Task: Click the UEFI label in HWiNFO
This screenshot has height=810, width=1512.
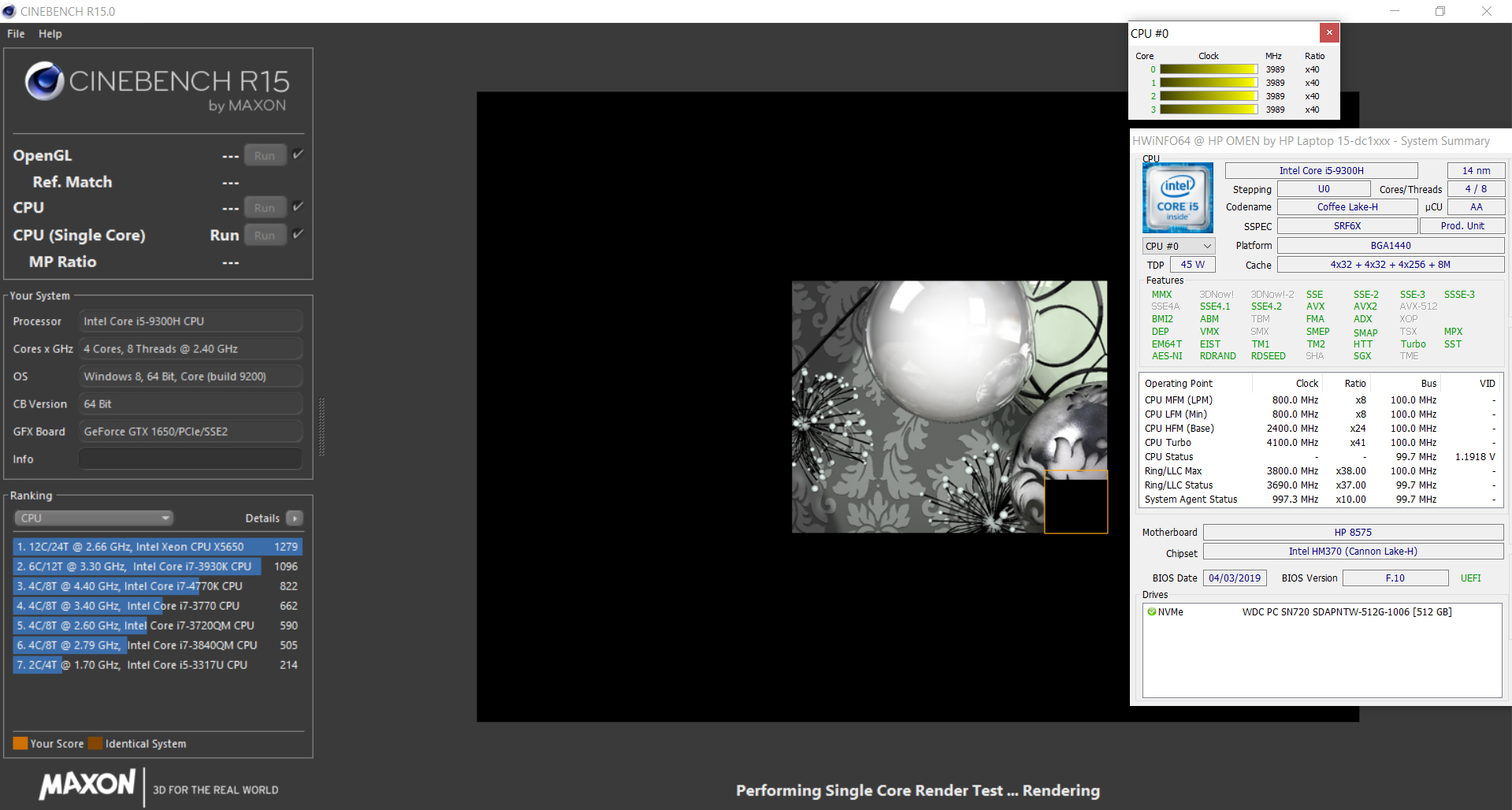Action: (1470, 578)
